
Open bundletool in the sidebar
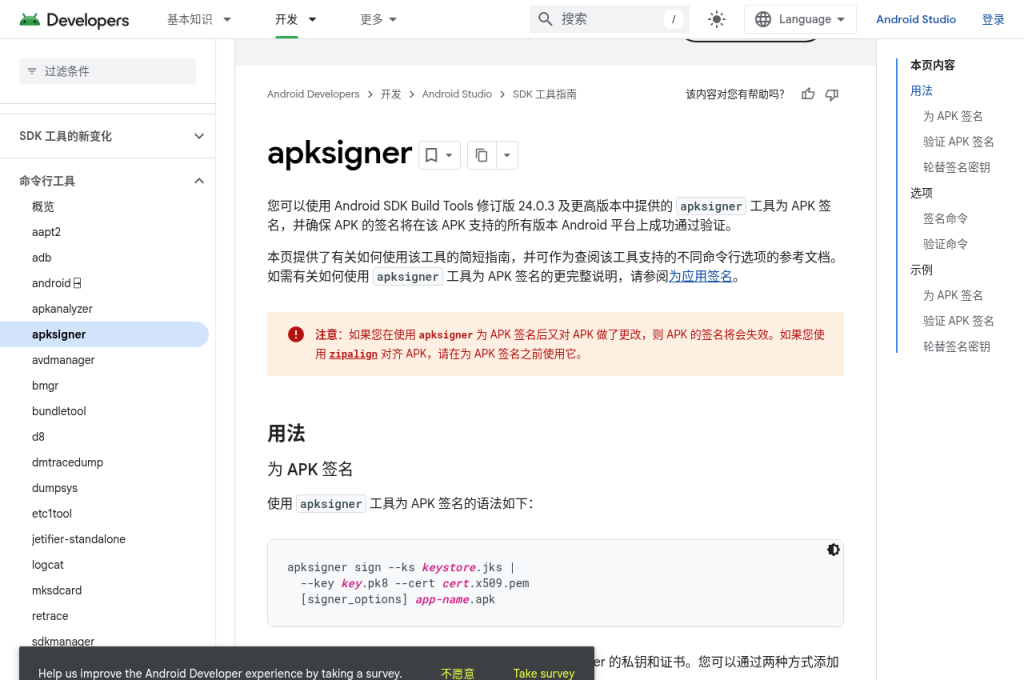[59, 411]
